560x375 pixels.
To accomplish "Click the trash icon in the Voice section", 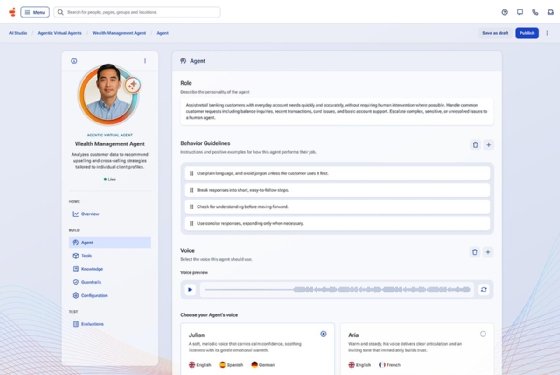I will (x=475, y=252).
